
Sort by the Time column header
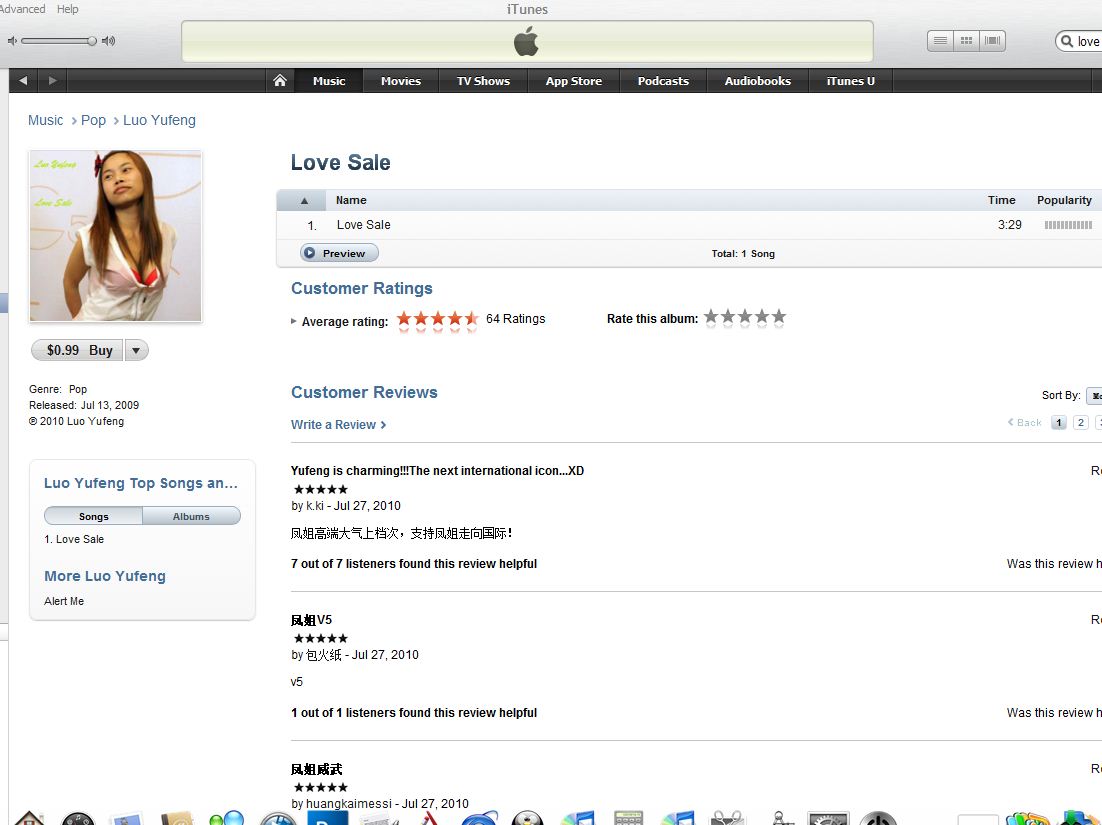[x=1001, y=200]
